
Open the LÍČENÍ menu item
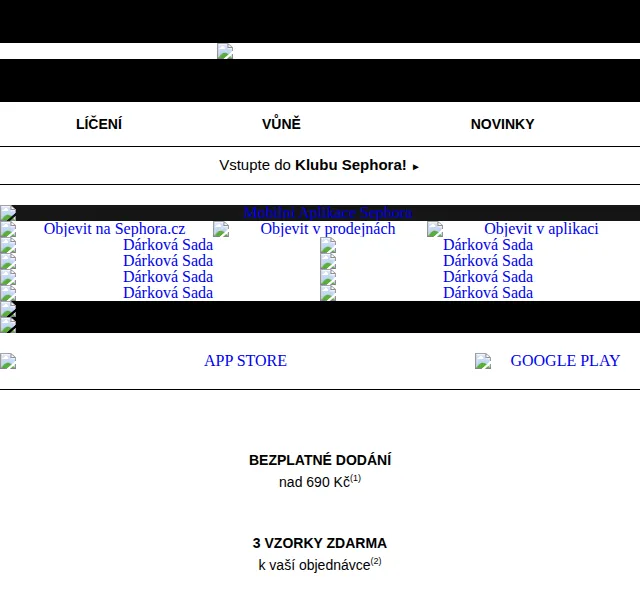coord(99,124)
